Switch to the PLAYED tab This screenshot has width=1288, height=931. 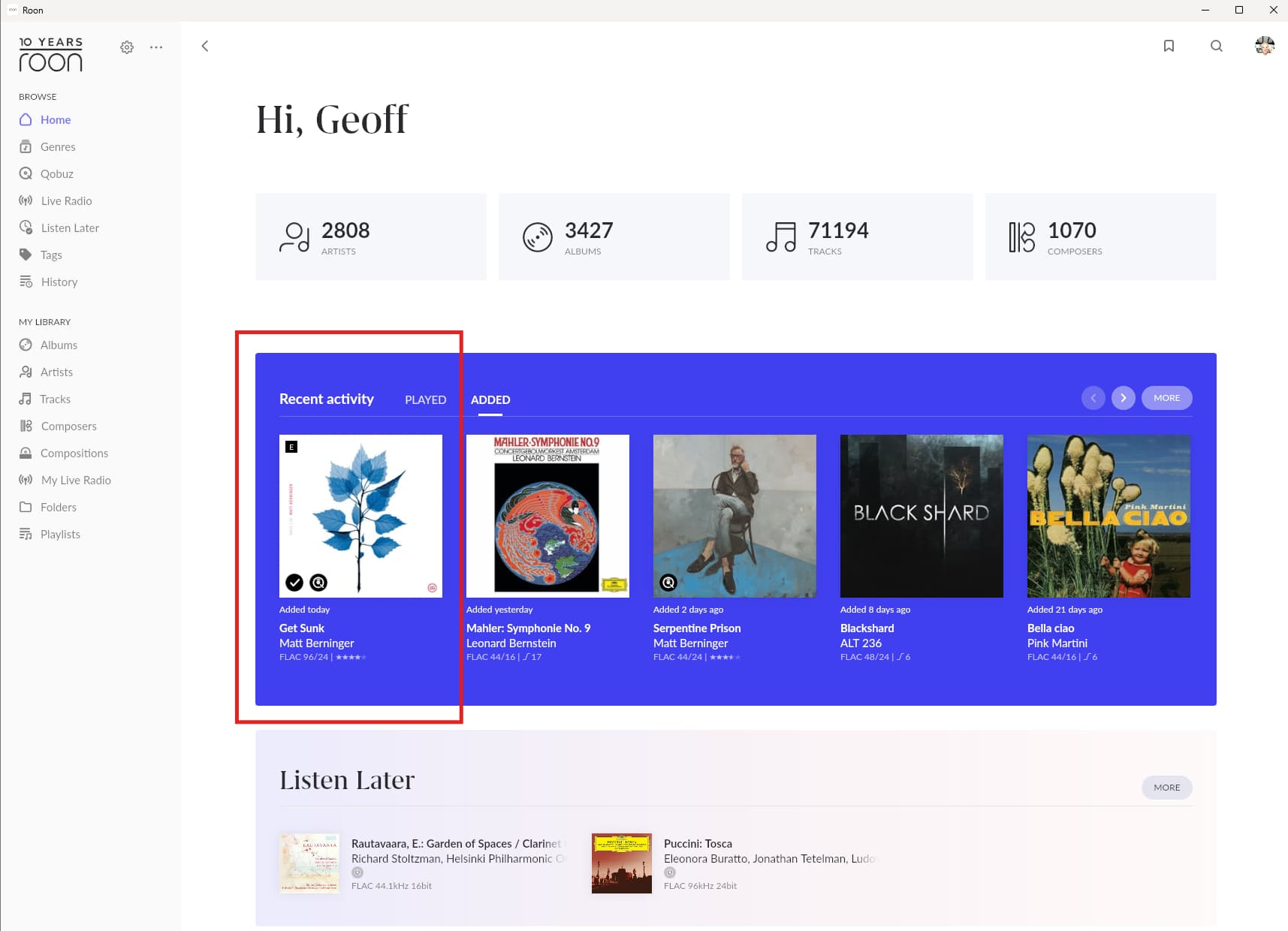click(x=425, y=399)
